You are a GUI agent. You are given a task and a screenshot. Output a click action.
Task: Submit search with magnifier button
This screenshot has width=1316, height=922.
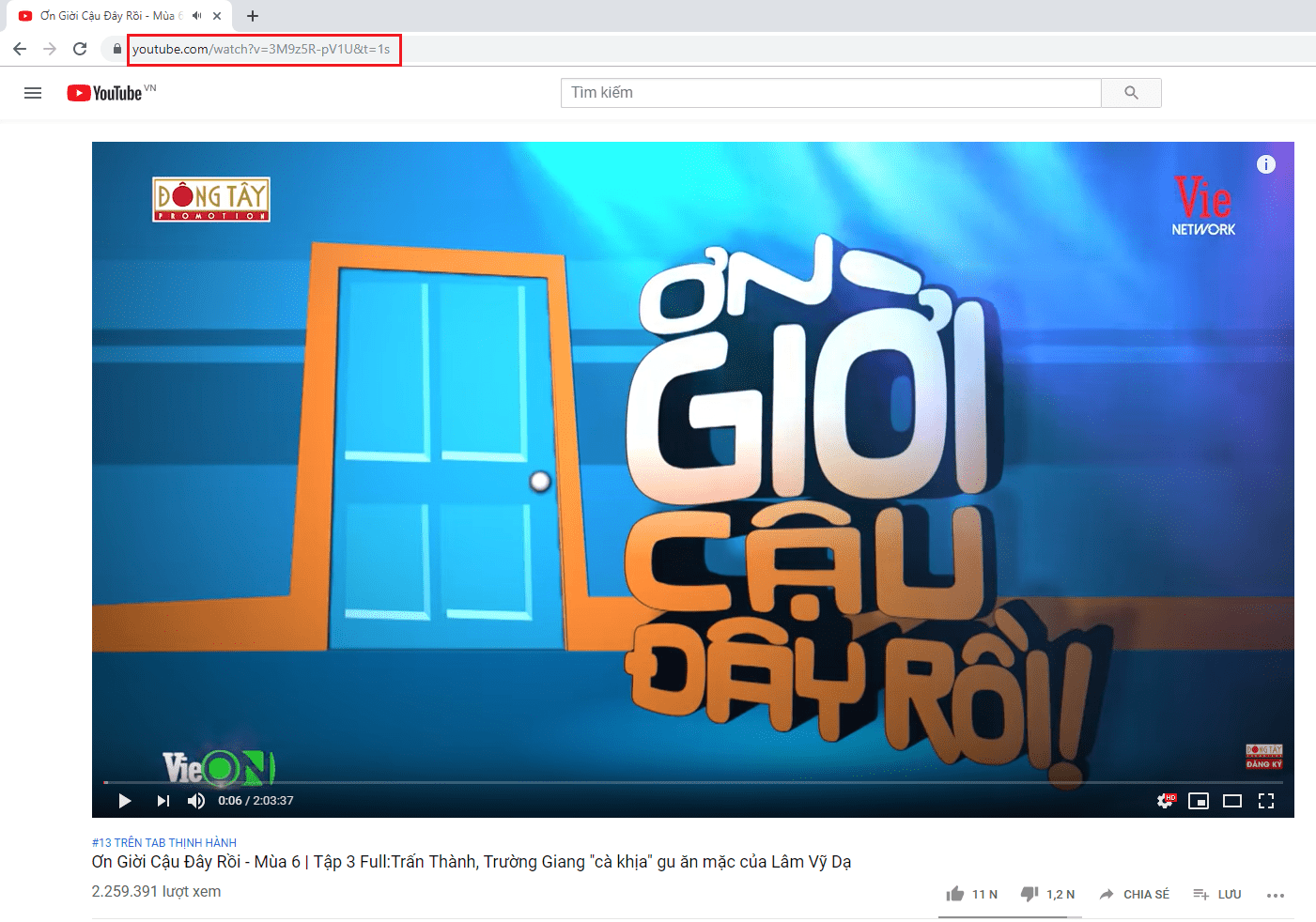pyautogui.click(x=1131, y=93)
